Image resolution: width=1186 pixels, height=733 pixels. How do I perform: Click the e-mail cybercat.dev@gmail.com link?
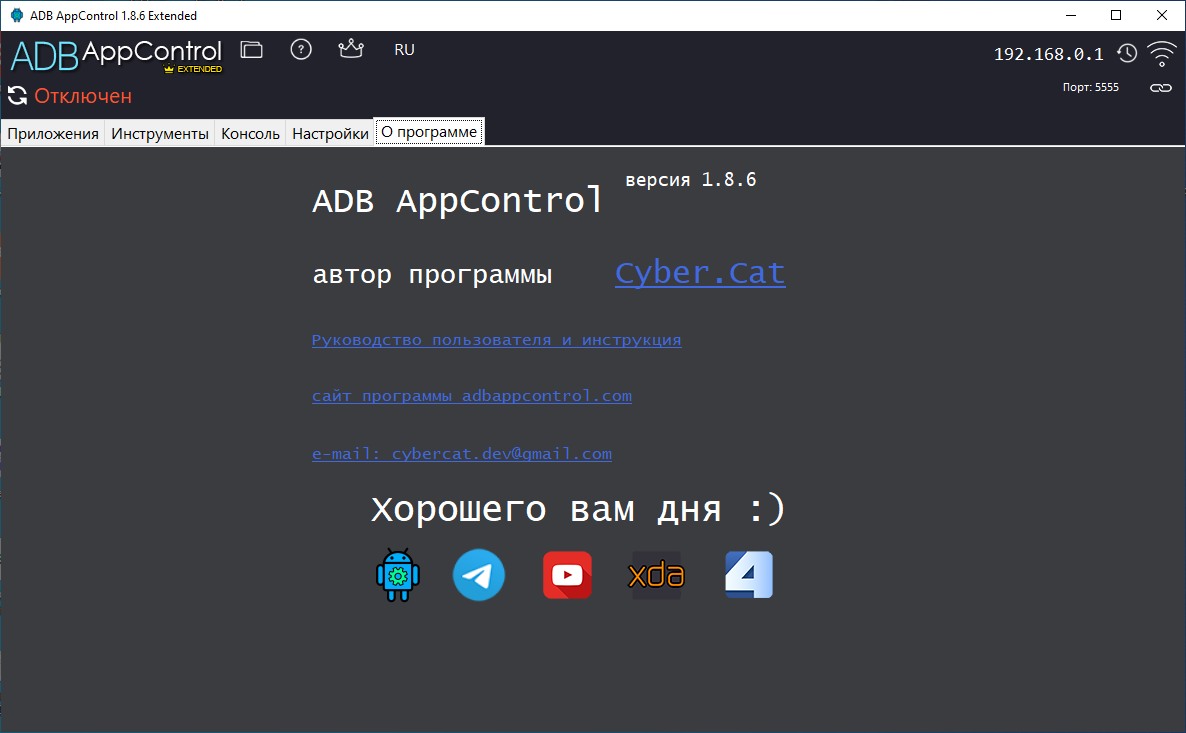tap(461, 454)
